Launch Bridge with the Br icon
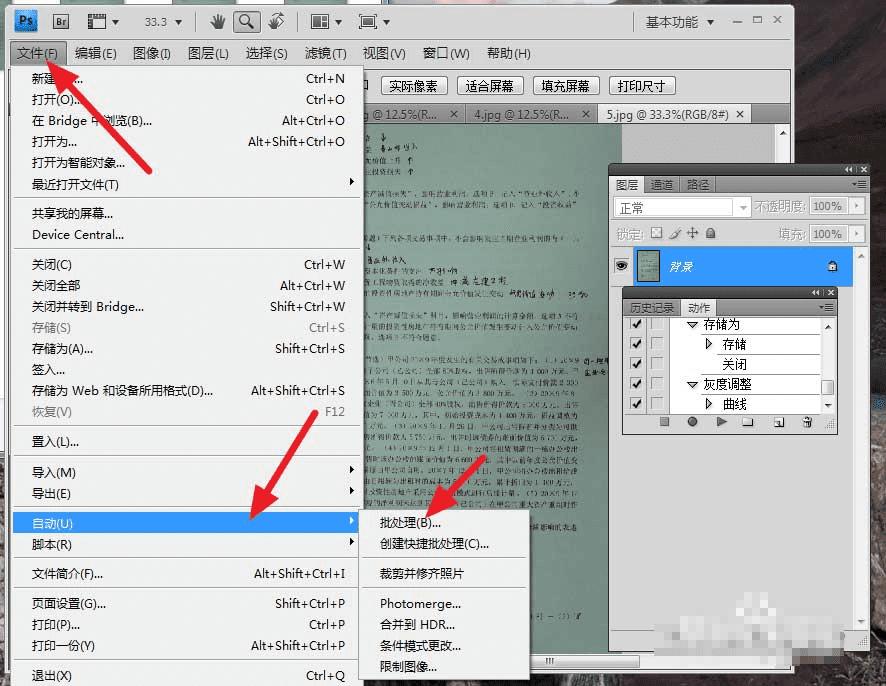 [x=61, y=22]
